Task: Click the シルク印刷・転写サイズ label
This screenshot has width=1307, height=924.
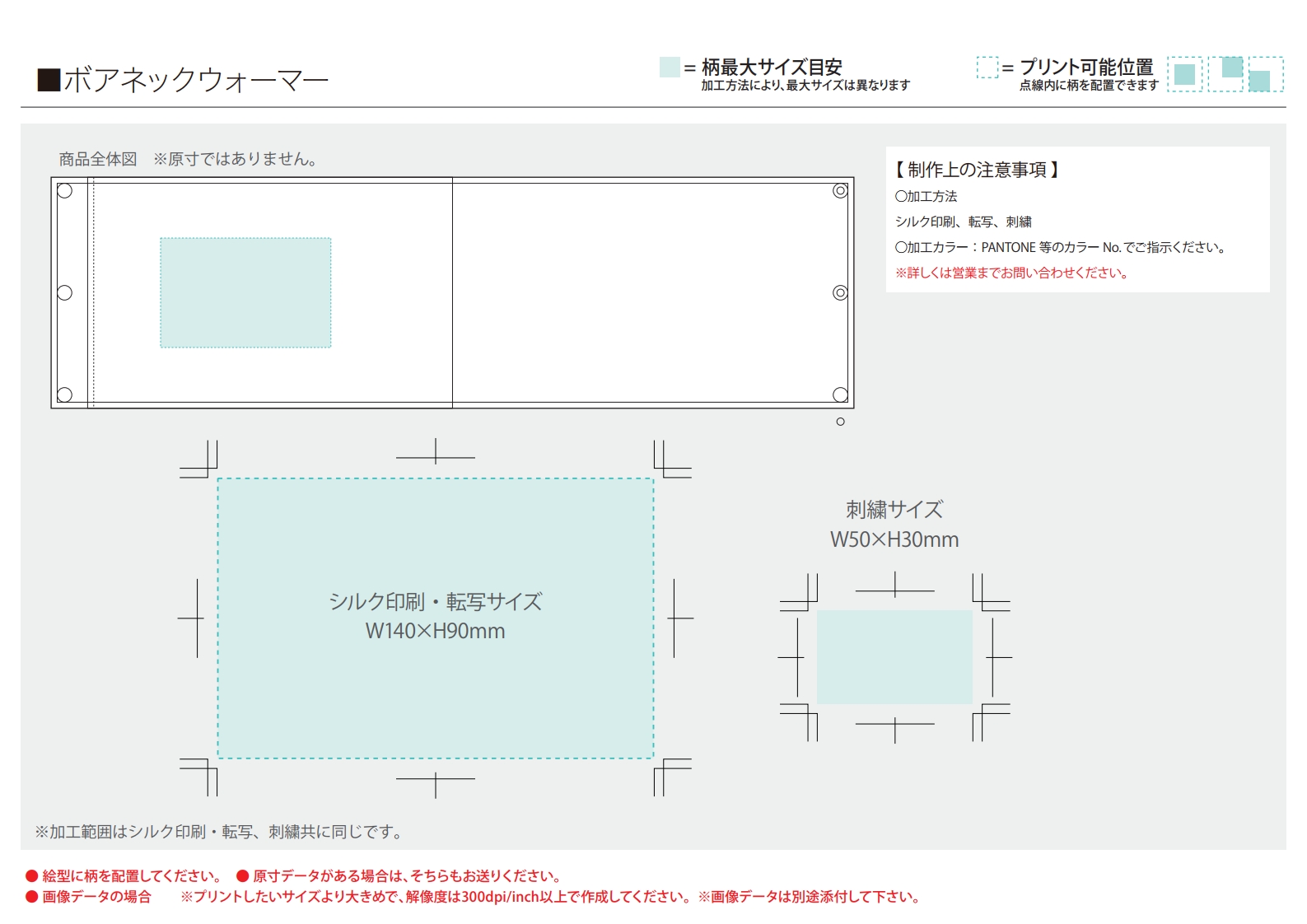Action: tap(436, 602)
